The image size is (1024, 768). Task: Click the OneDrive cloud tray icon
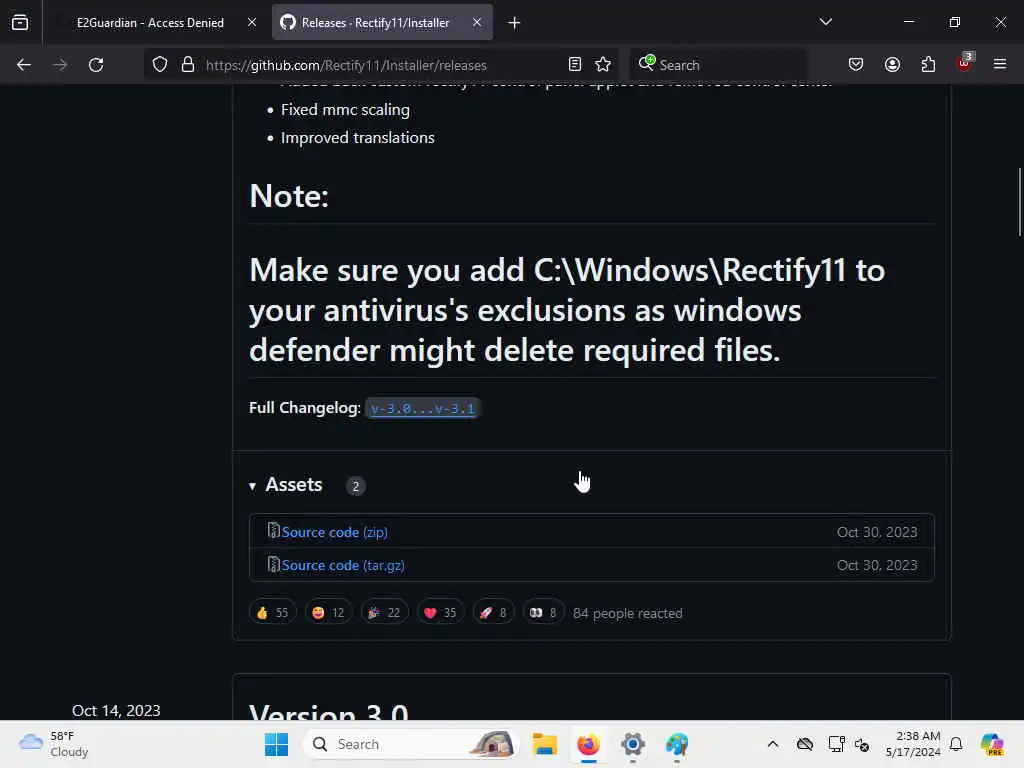point(805,744)
